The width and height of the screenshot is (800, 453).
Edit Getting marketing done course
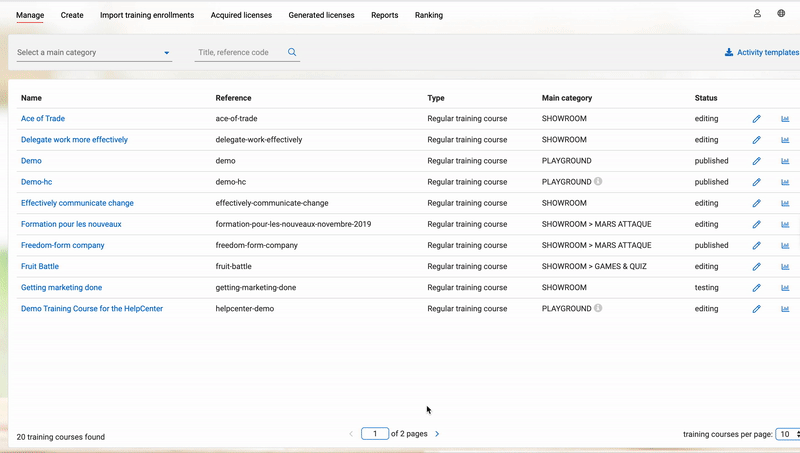[756, 288]
